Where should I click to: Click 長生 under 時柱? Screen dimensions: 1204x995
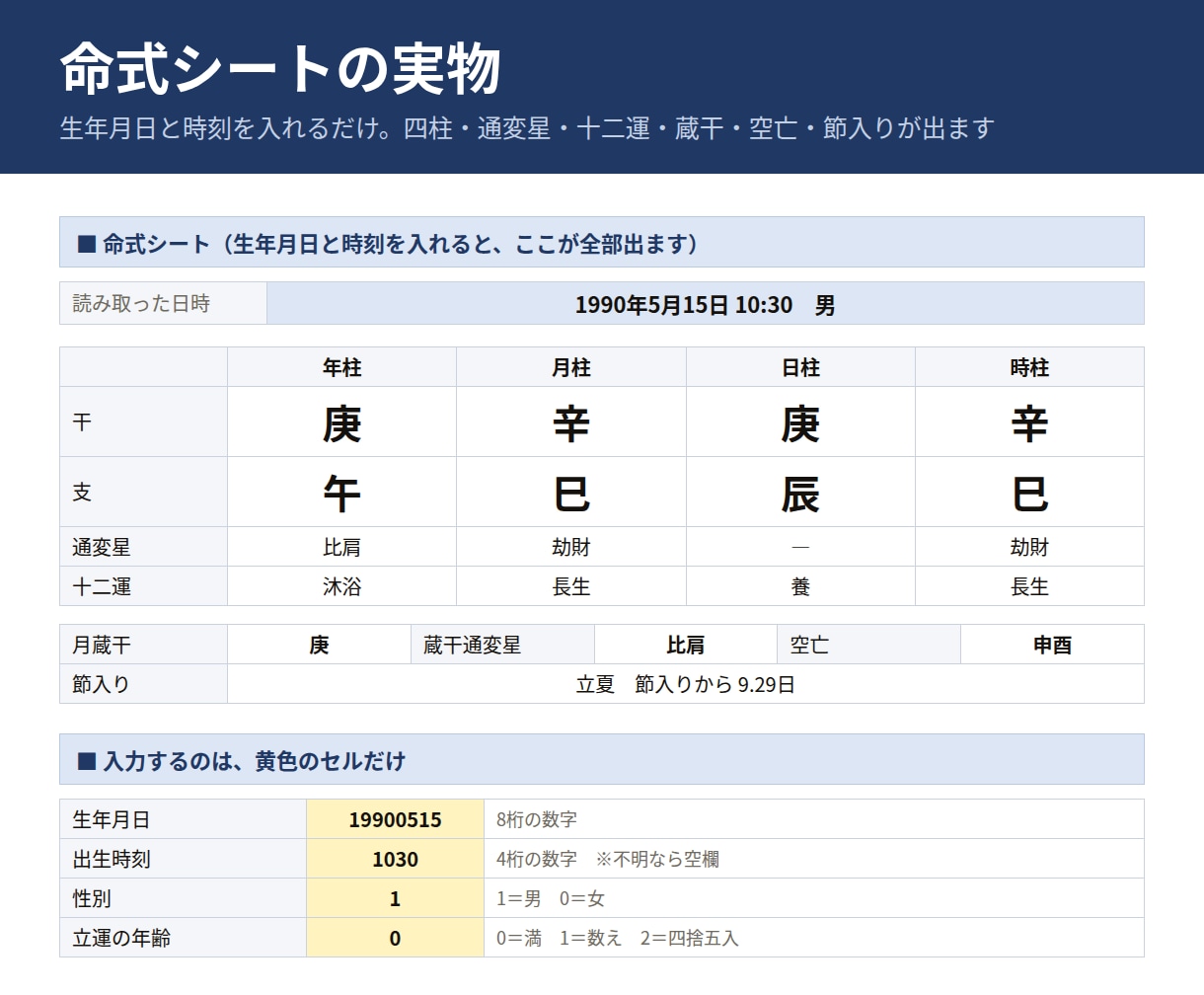click(1029, 586)
